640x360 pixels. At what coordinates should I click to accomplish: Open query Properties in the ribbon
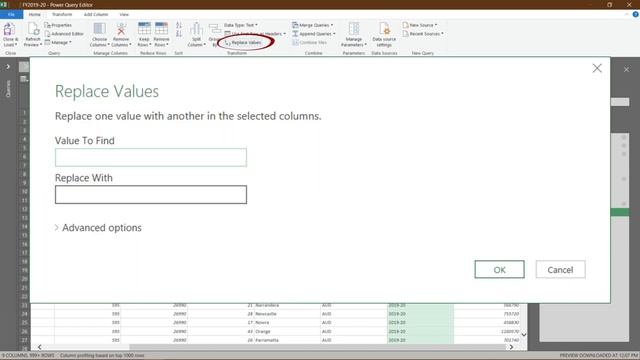(x=58, y=25)
